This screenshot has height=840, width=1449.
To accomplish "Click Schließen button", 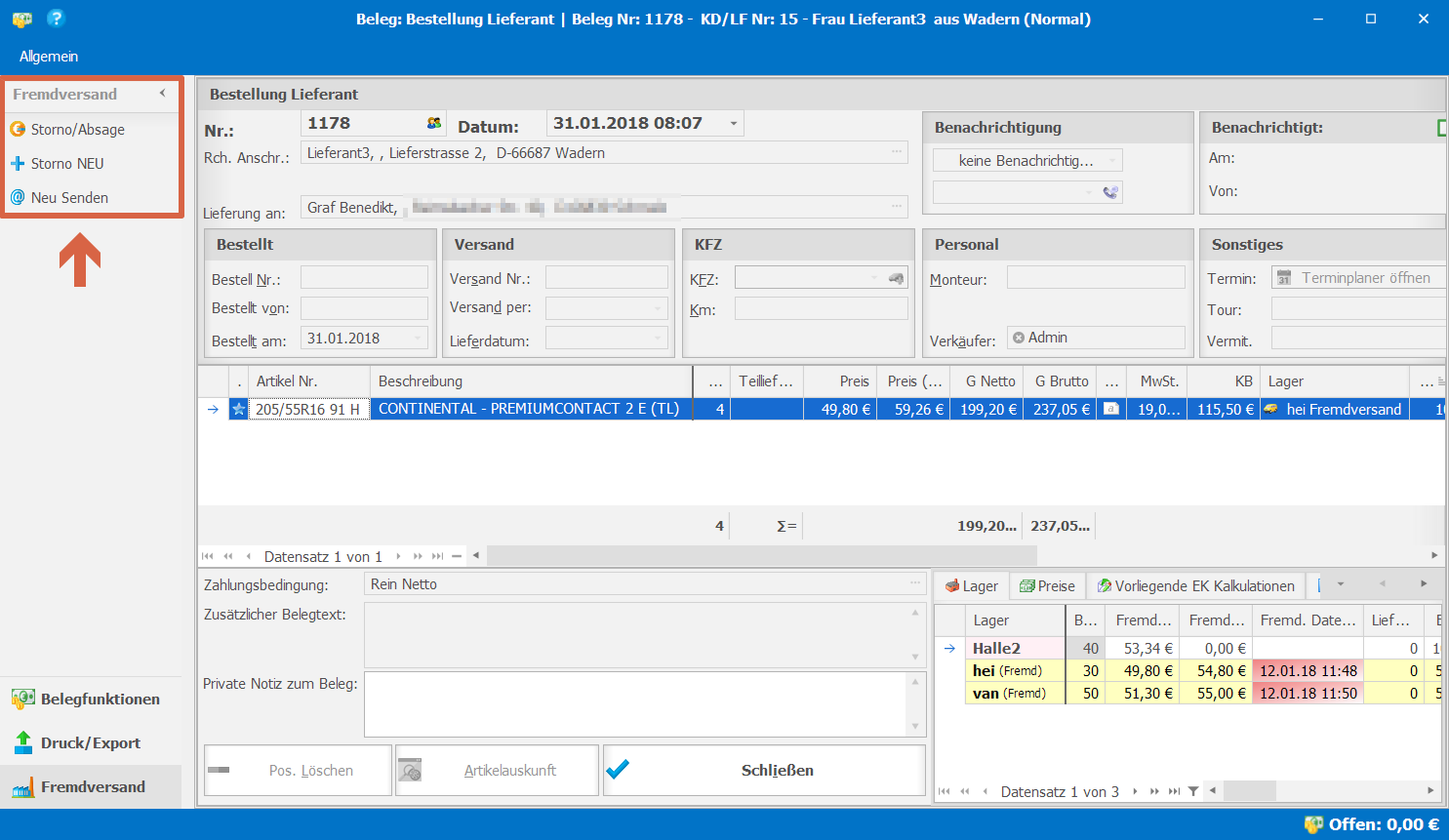I will [764, 770].
